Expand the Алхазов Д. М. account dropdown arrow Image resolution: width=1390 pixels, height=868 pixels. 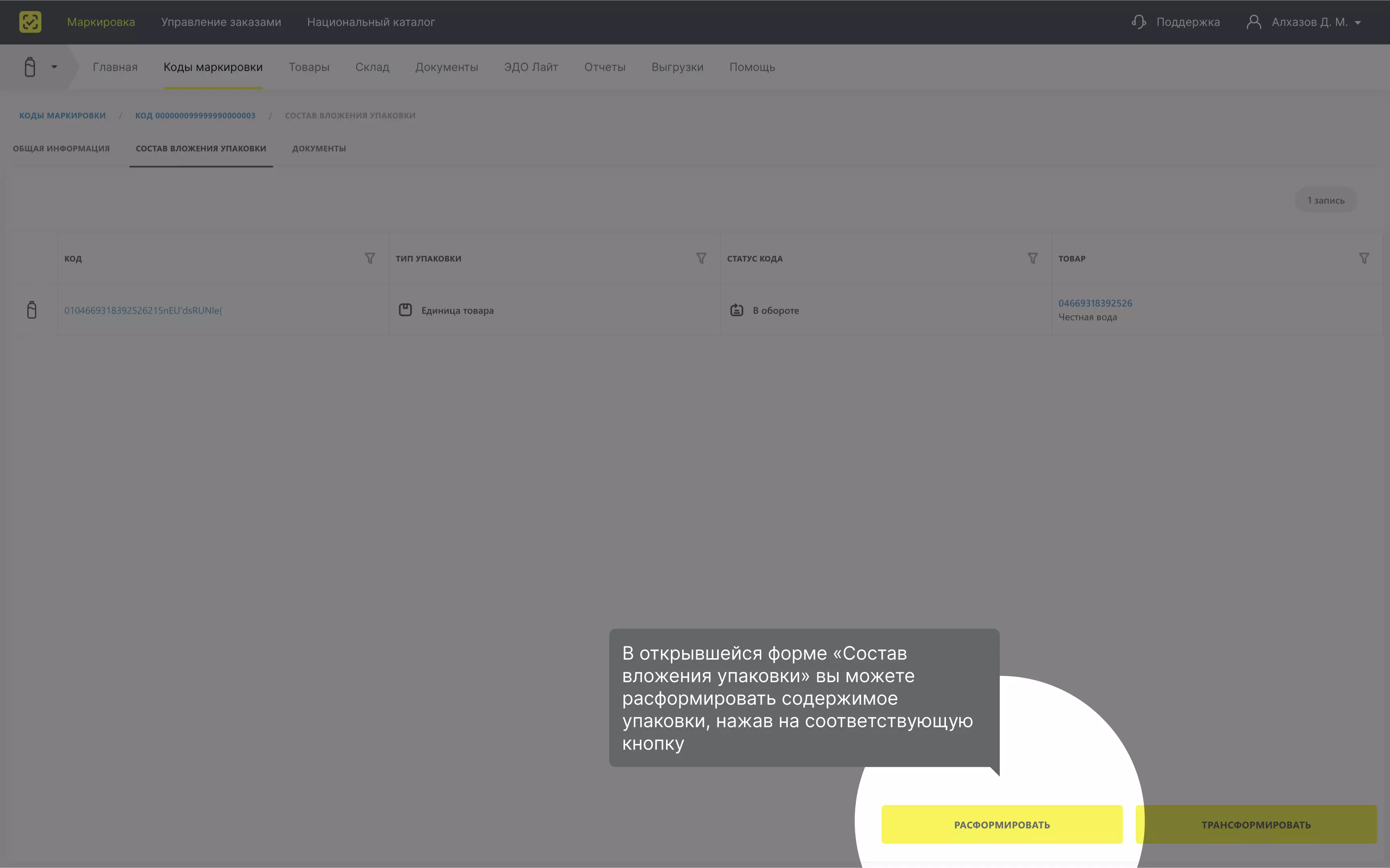[x=1357, y=23]
